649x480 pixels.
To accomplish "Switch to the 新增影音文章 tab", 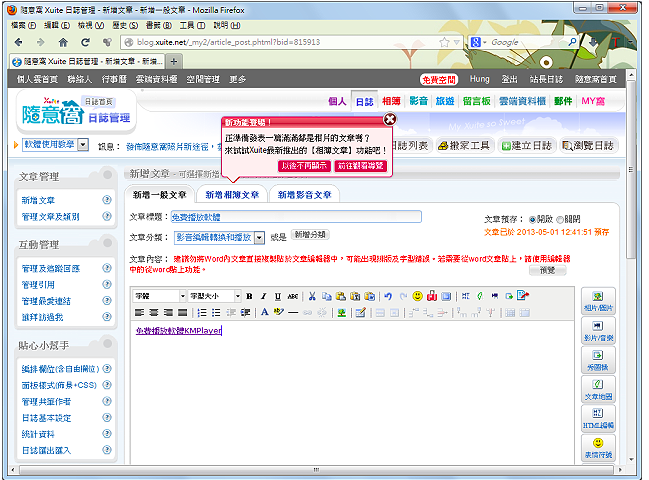I will click(304, 194).
